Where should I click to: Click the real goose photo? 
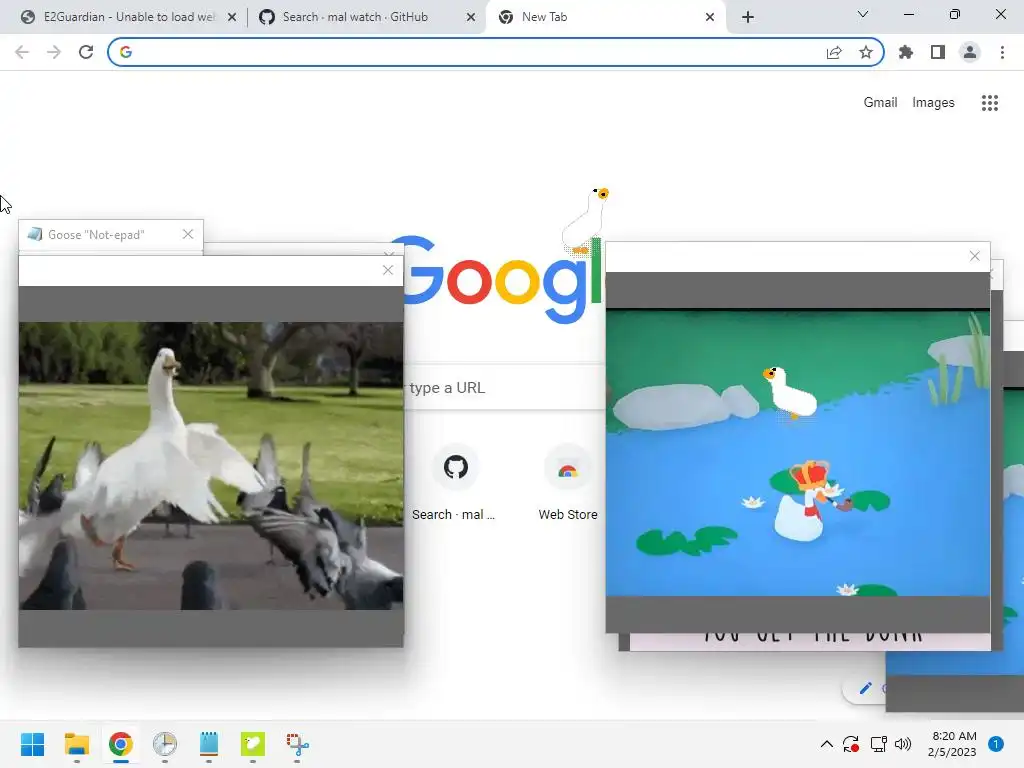(x=211, y=466)
